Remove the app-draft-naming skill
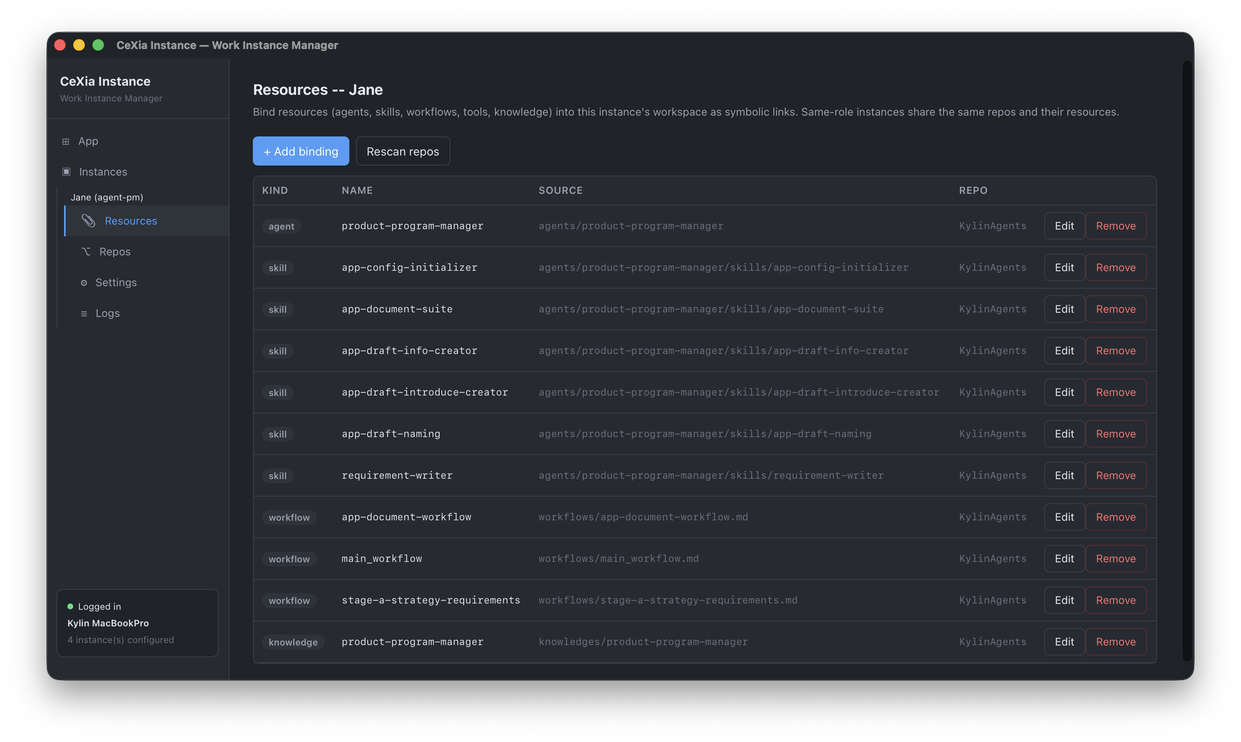1241x742 pixels. click(1116, 434)
